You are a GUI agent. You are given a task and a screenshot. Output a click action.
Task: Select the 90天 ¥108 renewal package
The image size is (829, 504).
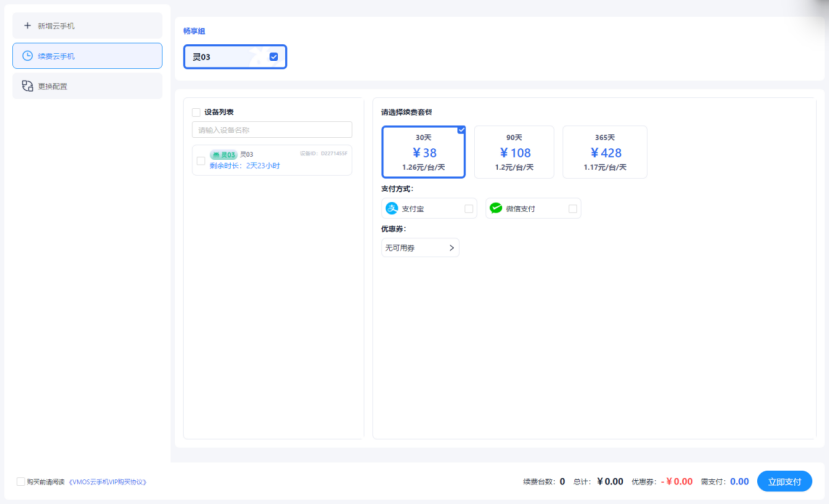(514, 152)
